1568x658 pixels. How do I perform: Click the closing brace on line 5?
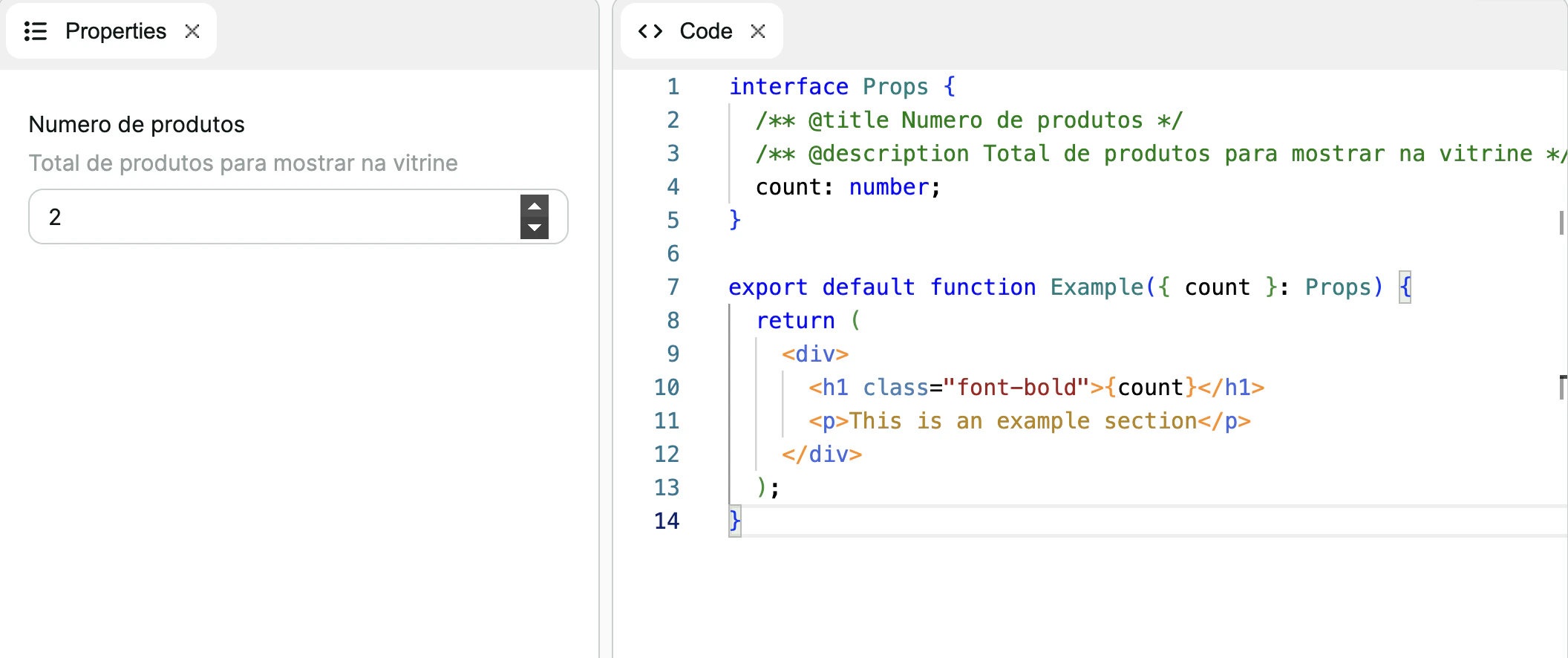point(735,220)
